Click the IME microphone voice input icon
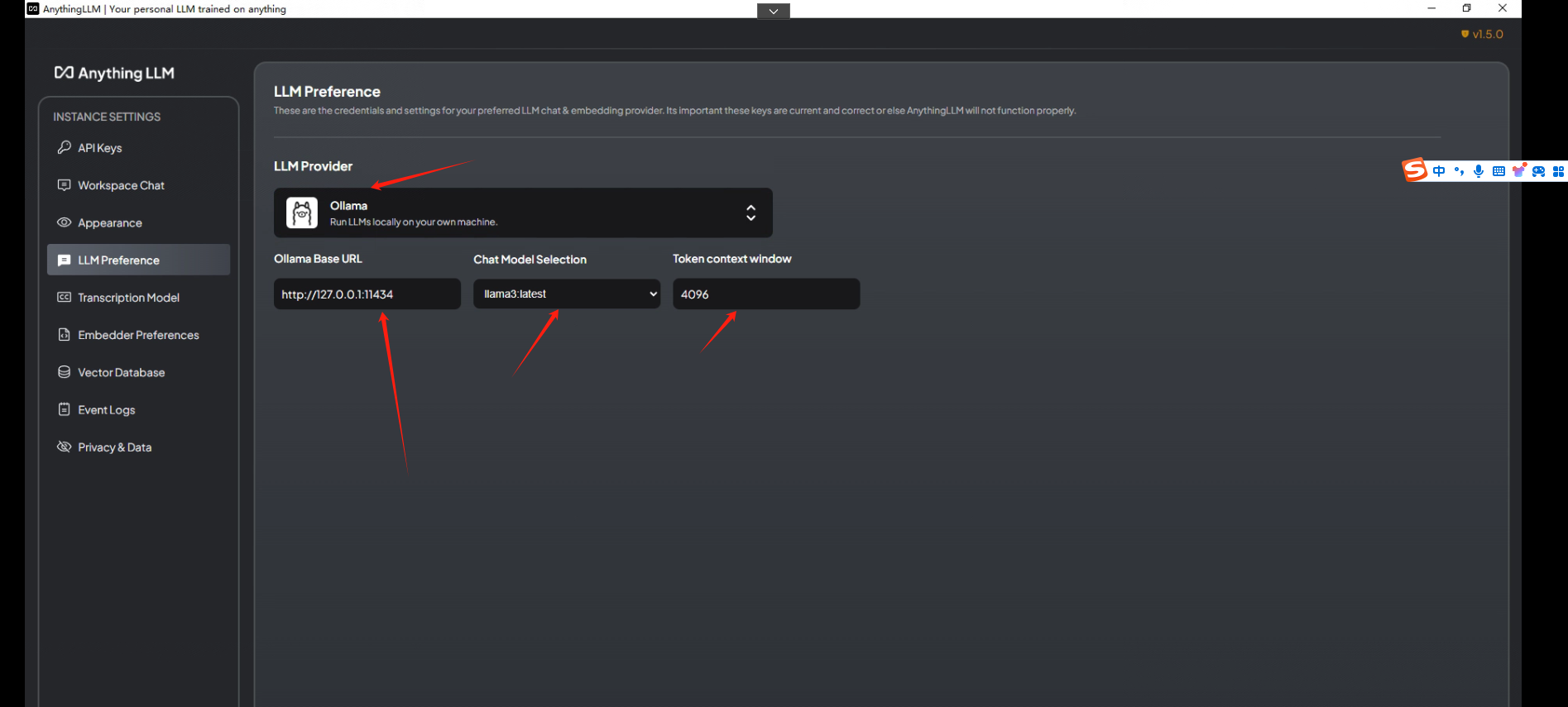This screenshot has width=1568, height=707. (x=1479, y=171)
